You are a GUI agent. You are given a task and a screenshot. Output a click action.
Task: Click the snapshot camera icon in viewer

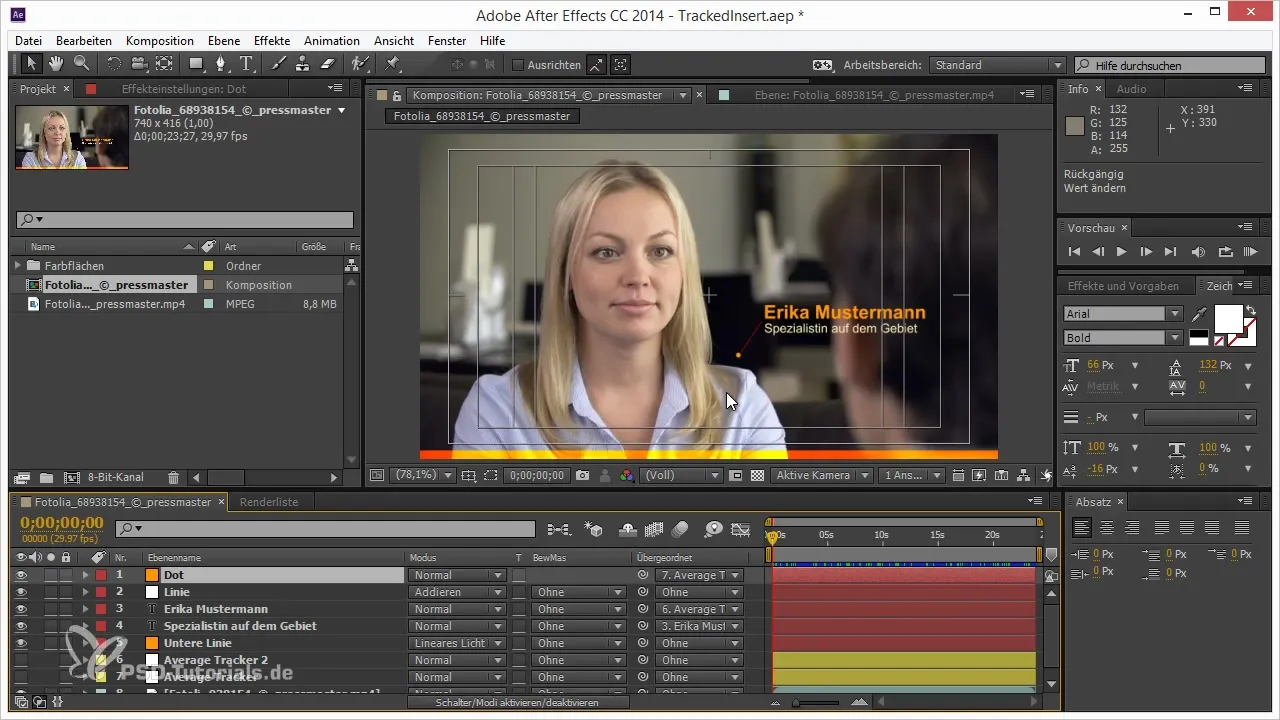tap(582, 476)
